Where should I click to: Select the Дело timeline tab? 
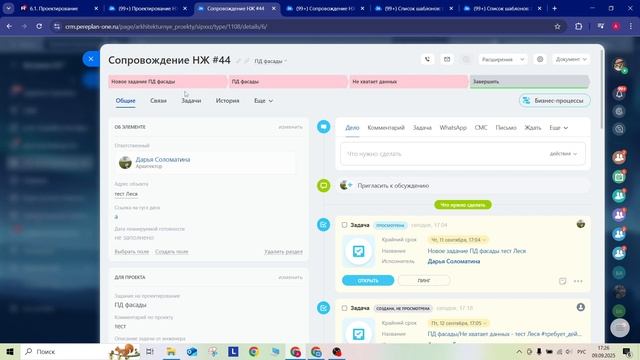352,128
